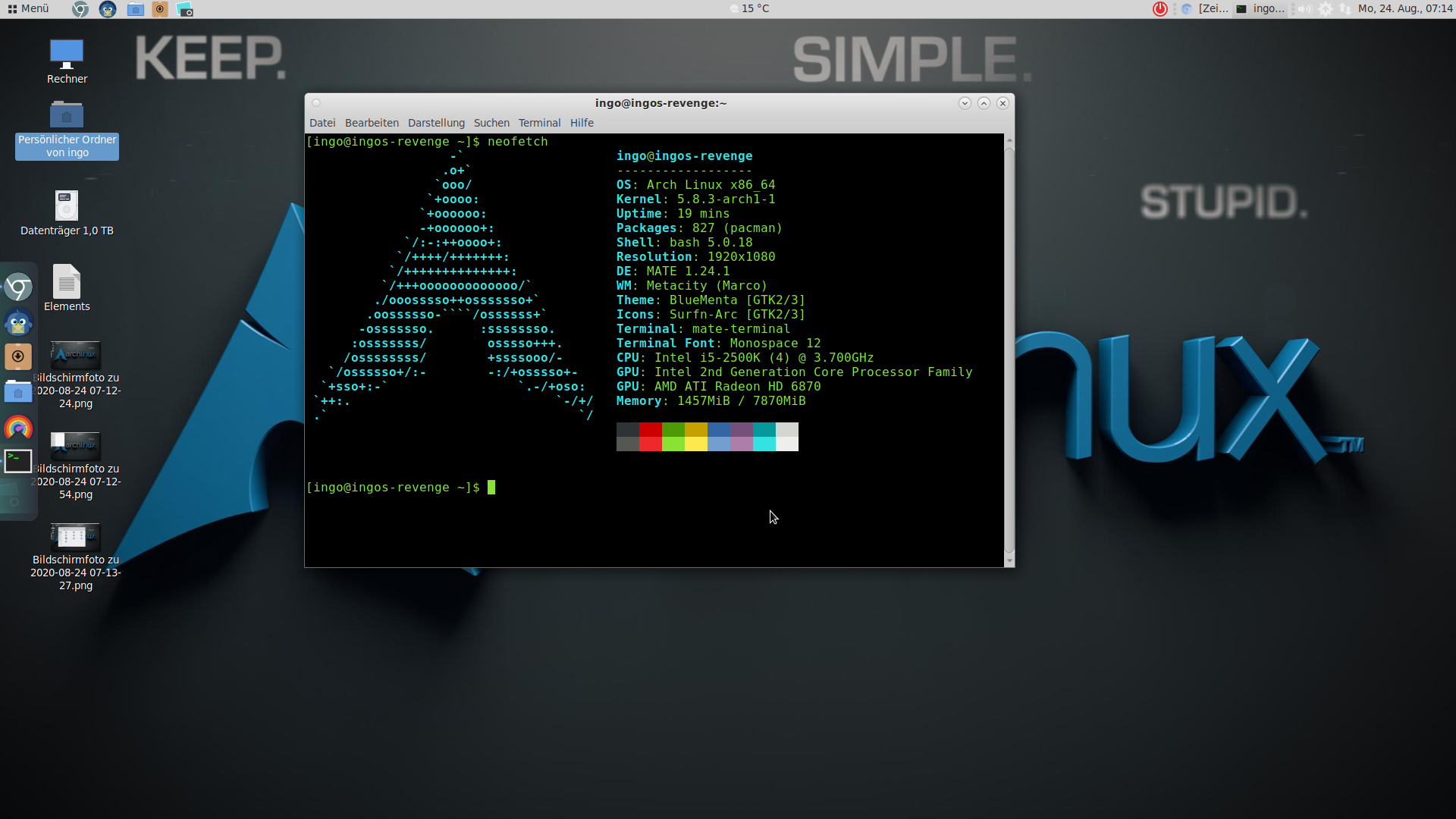Click the 'Theme: BlueMenta [GTK2/3]' line

[x=711, y=300]
